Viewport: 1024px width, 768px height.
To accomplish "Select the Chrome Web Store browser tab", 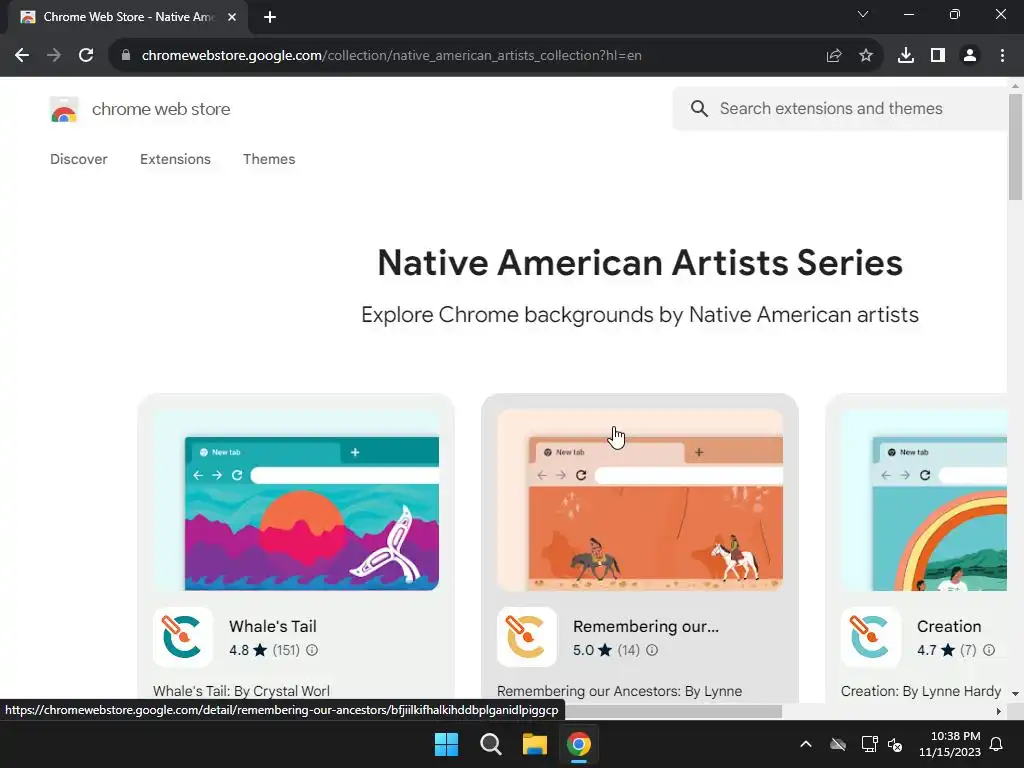I will 128,18.
